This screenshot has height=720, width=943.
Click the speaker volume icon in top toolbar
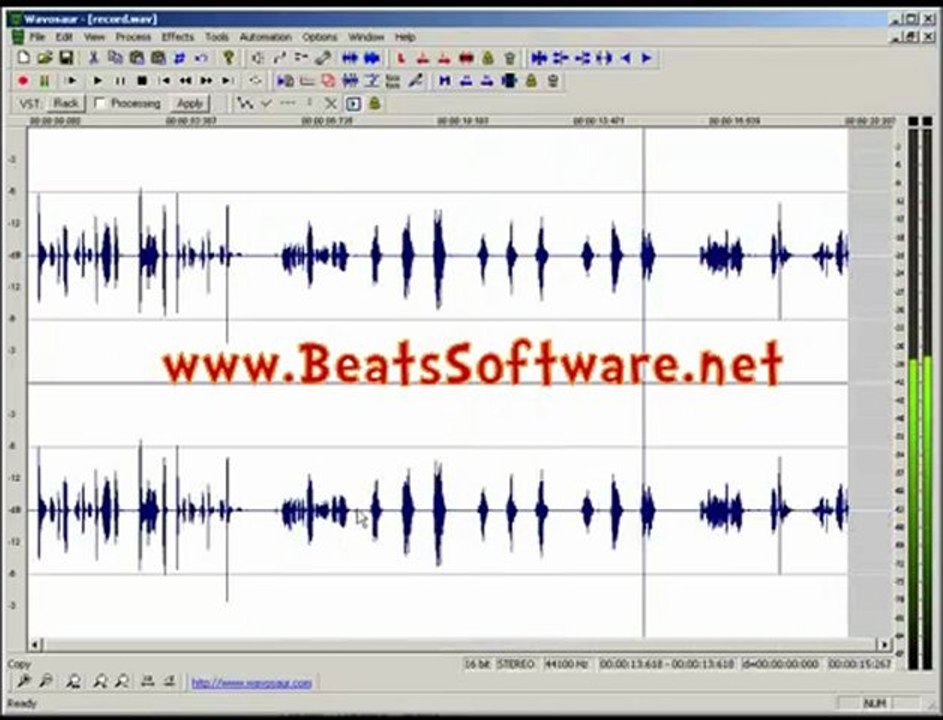258,58
